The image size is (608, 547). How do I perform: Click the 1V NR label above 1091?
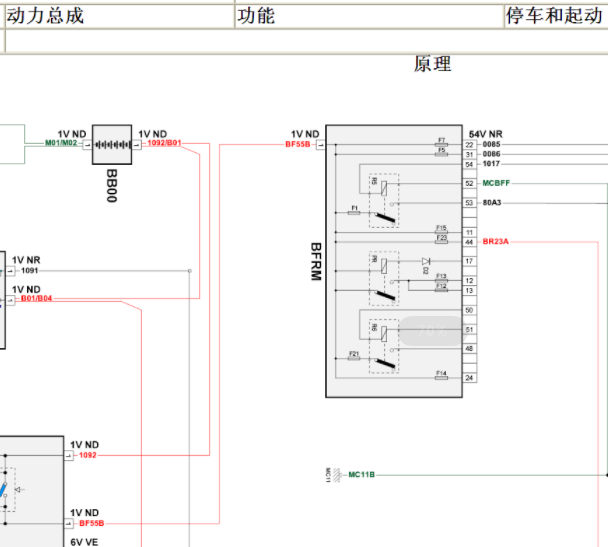click(x=26, y=260)
